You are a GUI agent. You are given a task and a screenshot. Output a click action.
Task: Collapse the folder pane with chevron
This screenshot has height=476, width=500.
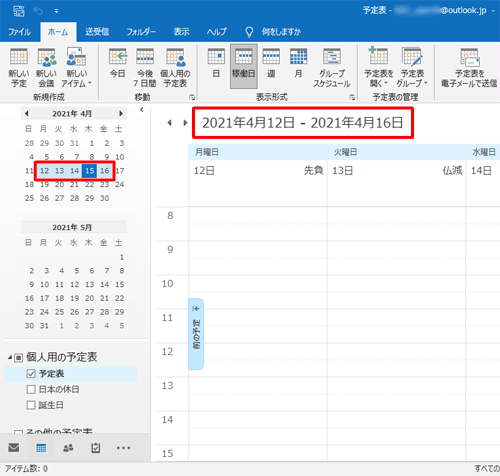tap(142, 110)
